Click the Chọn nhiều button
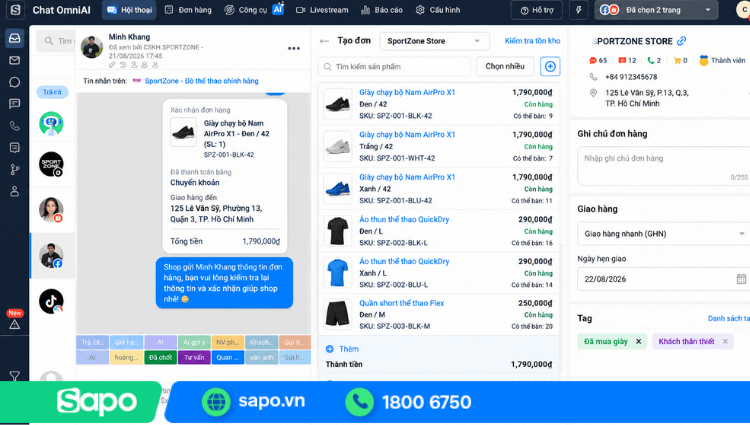The width and height of the screenshot is (750, 425). 505,66
